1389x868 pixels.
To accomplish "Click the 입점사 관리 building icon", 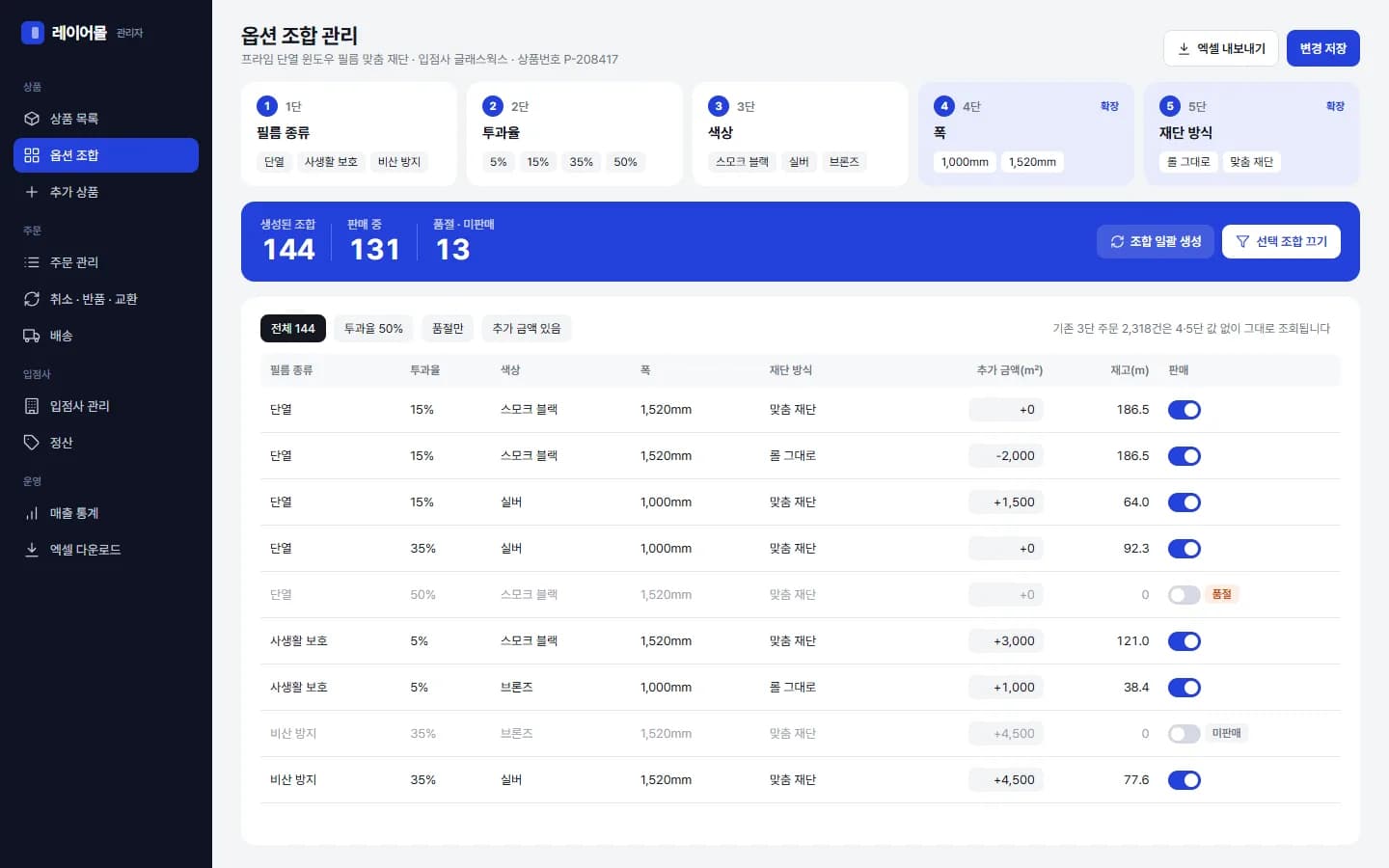I will [32, 406].
